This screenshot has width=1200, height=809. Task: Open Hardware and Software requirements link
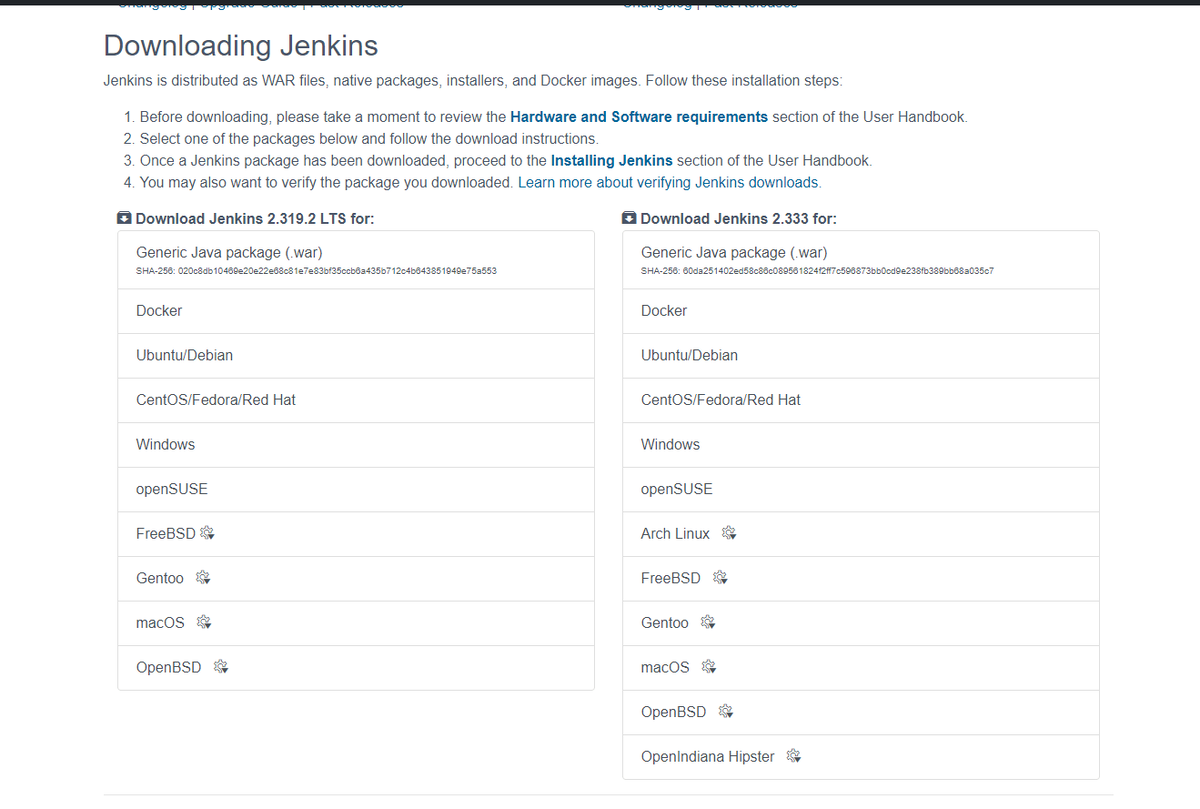639,117
